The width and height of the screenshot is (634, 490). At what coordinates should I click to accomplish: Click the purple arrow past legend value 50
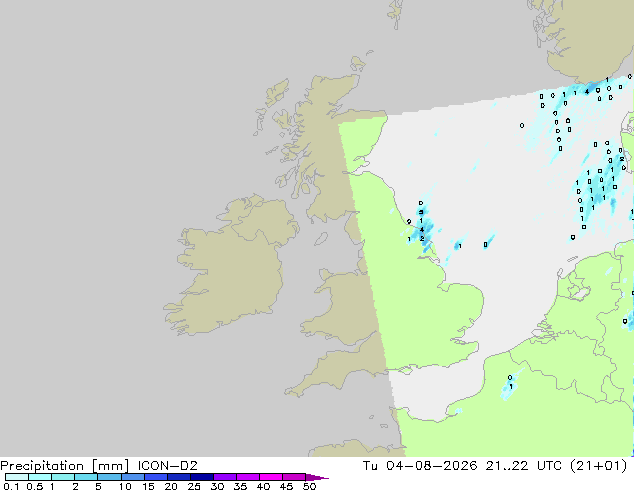click(317, 477)
